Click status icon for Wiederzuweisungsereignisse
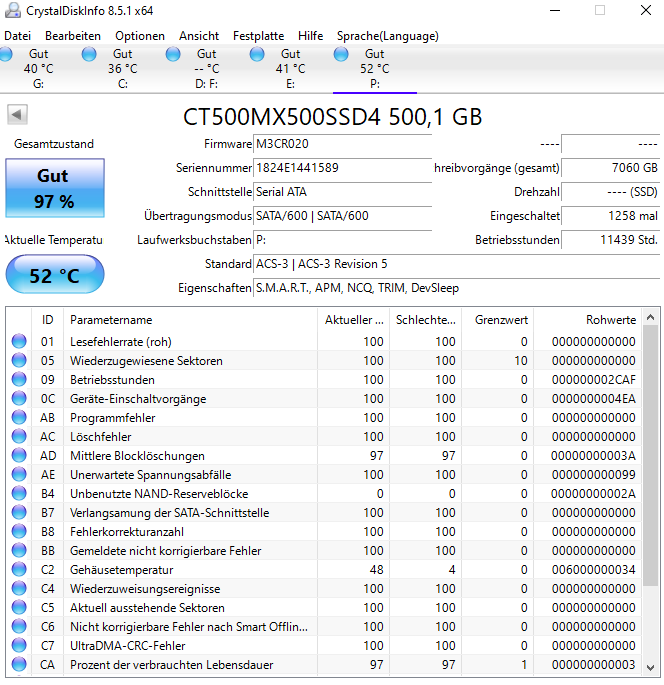Image resolution: width=664 pixels, height=685 pixels. [x=19, y=588]
